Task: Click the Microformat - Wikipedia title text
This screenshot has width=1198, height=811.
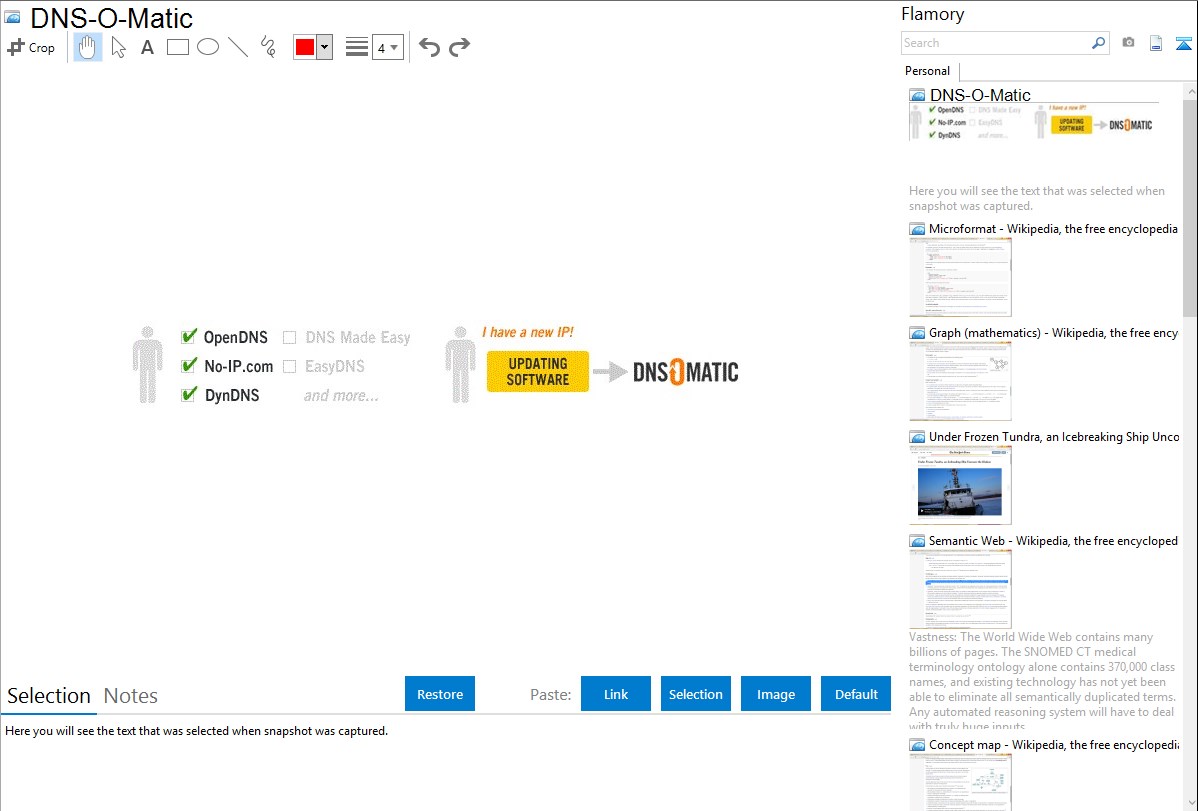Action: click(1054, 229)
